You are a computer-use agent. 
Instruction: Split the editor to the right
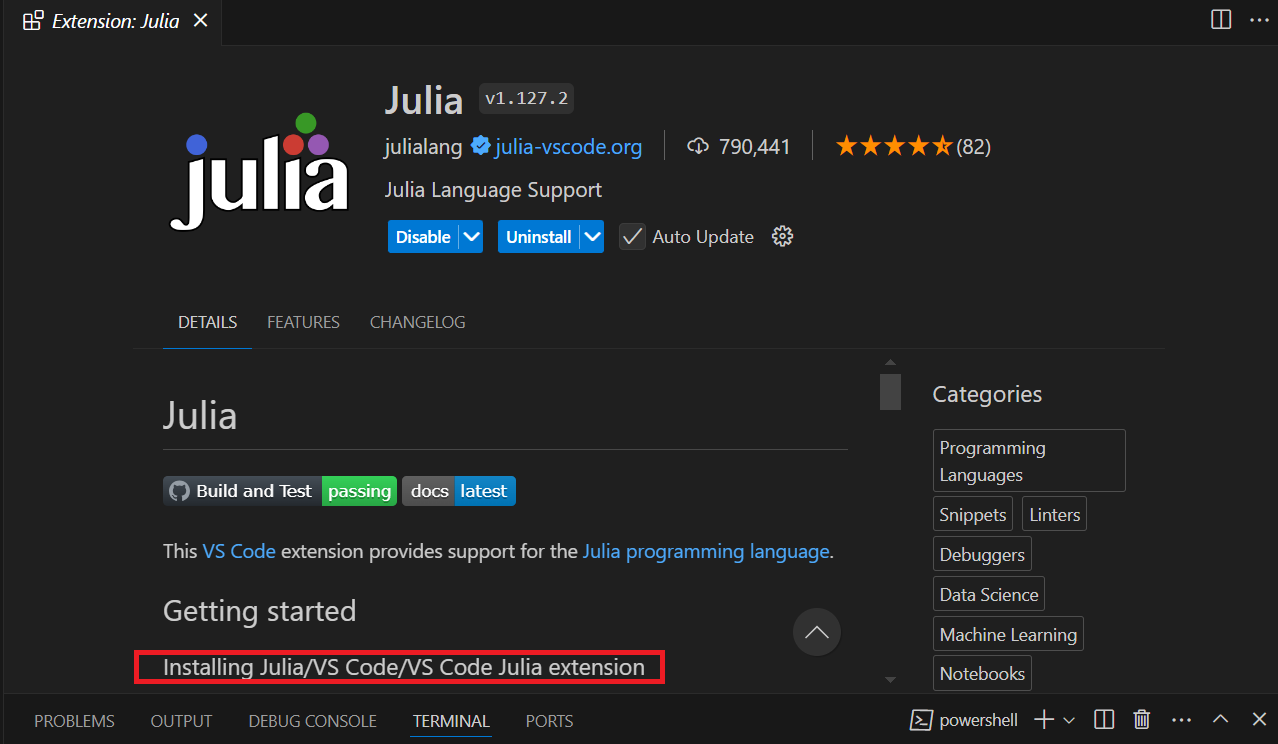click(1221, 20)
